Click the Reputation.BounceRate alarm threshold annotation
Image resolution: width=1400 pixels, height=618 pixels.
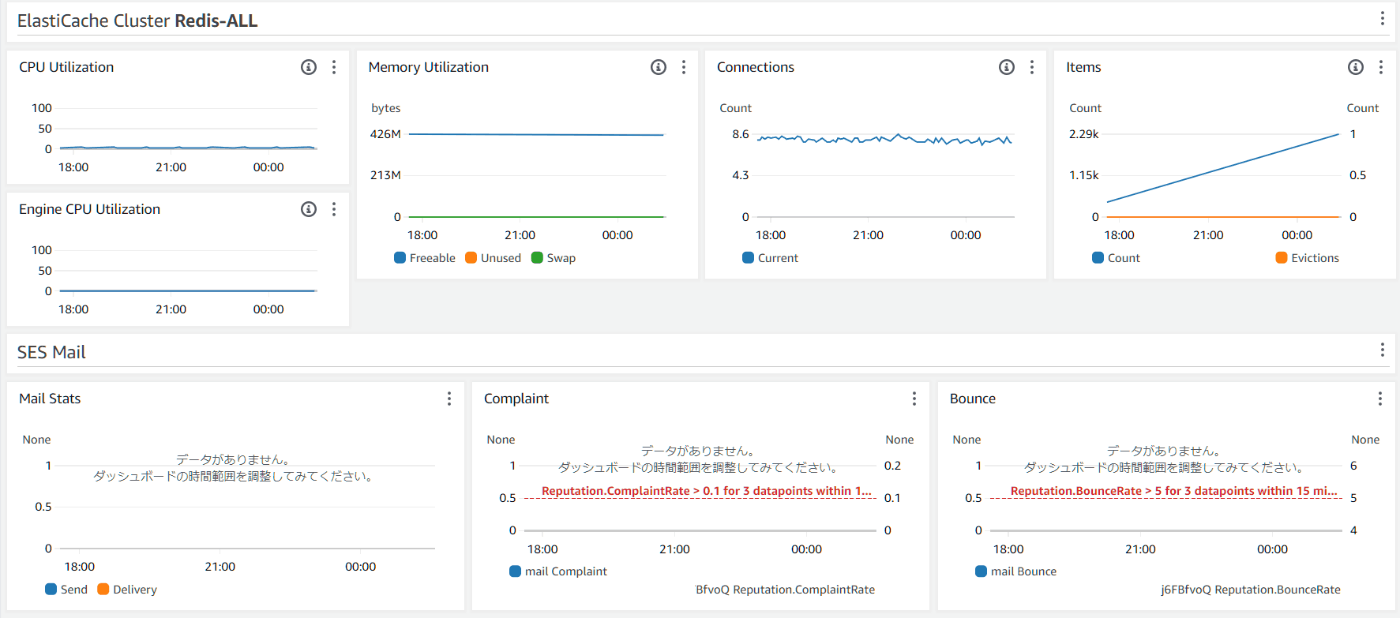[1173, 491]
